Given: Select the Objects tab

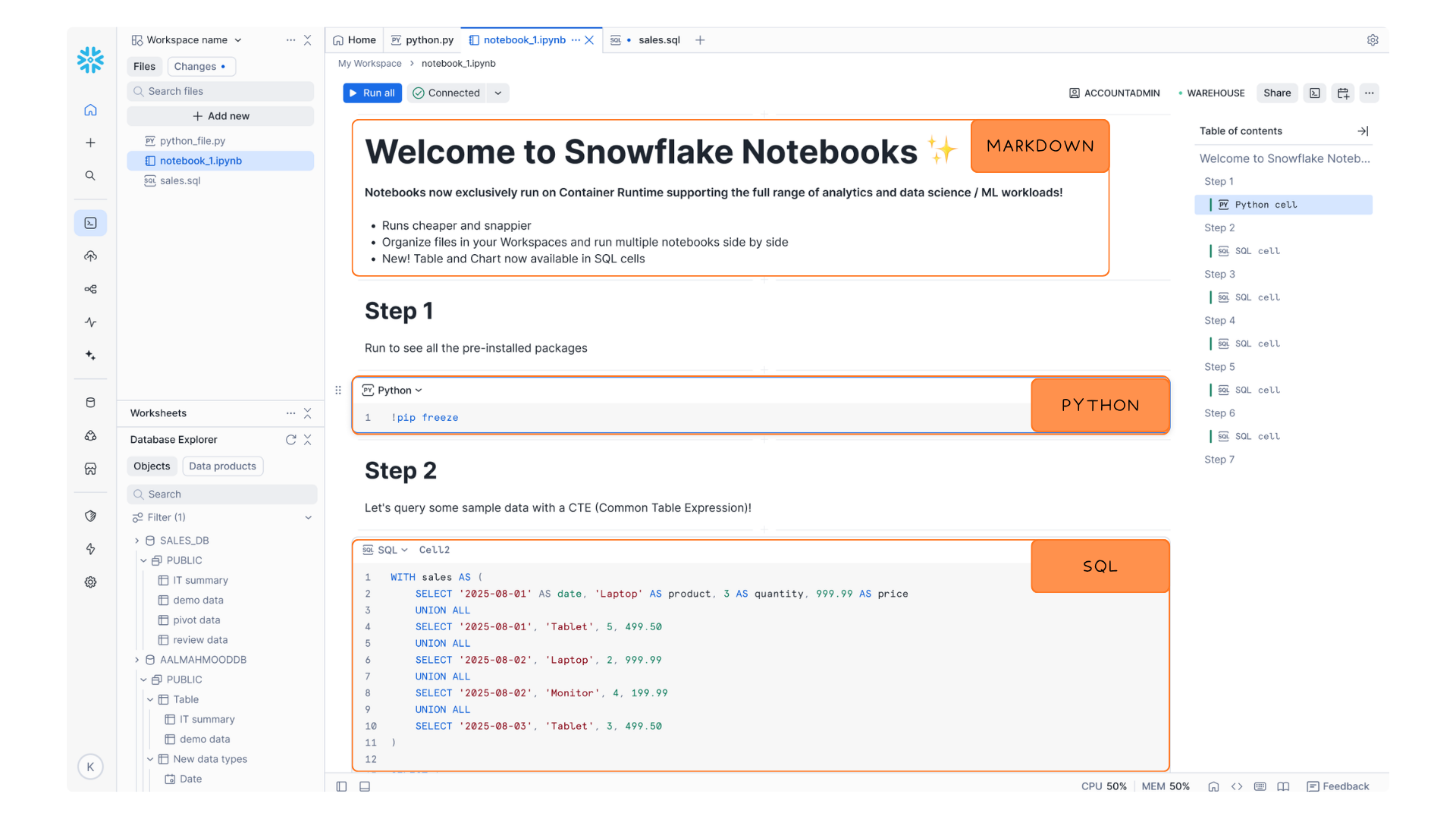Looking at the screenshot, I should point(152,466).
